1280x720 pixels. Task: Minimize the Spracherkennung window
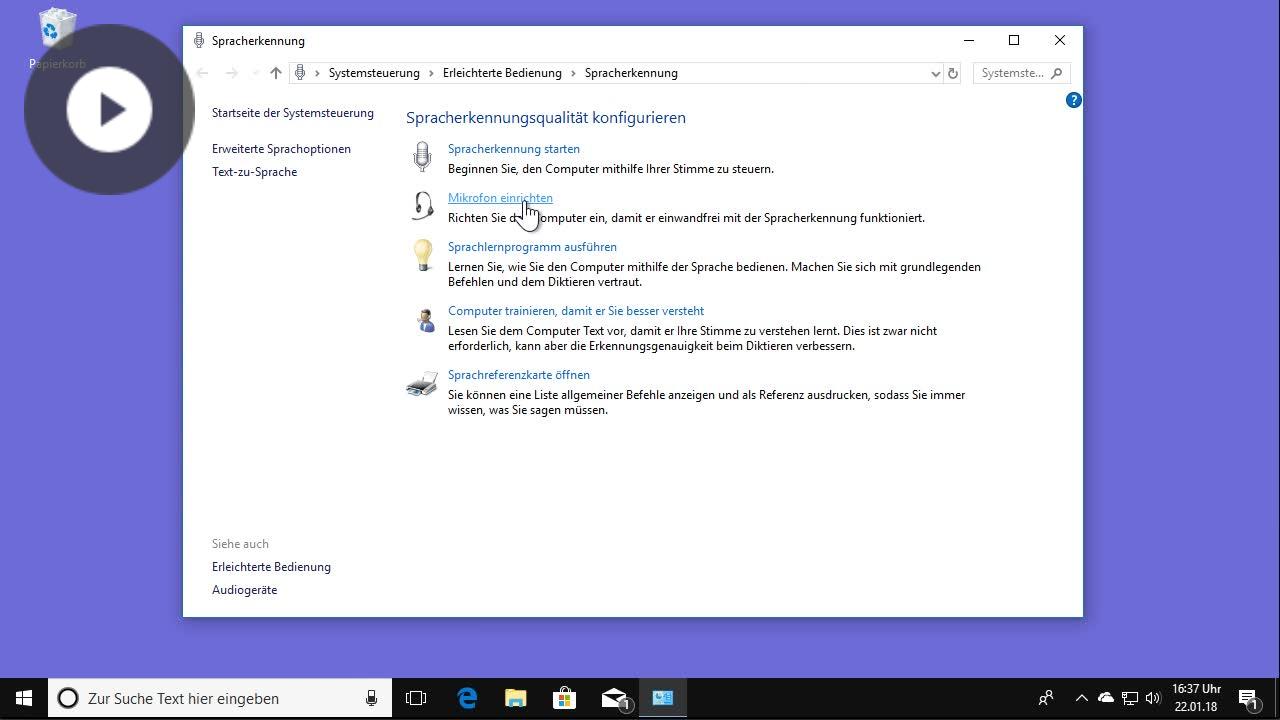[x=968, y=40]
